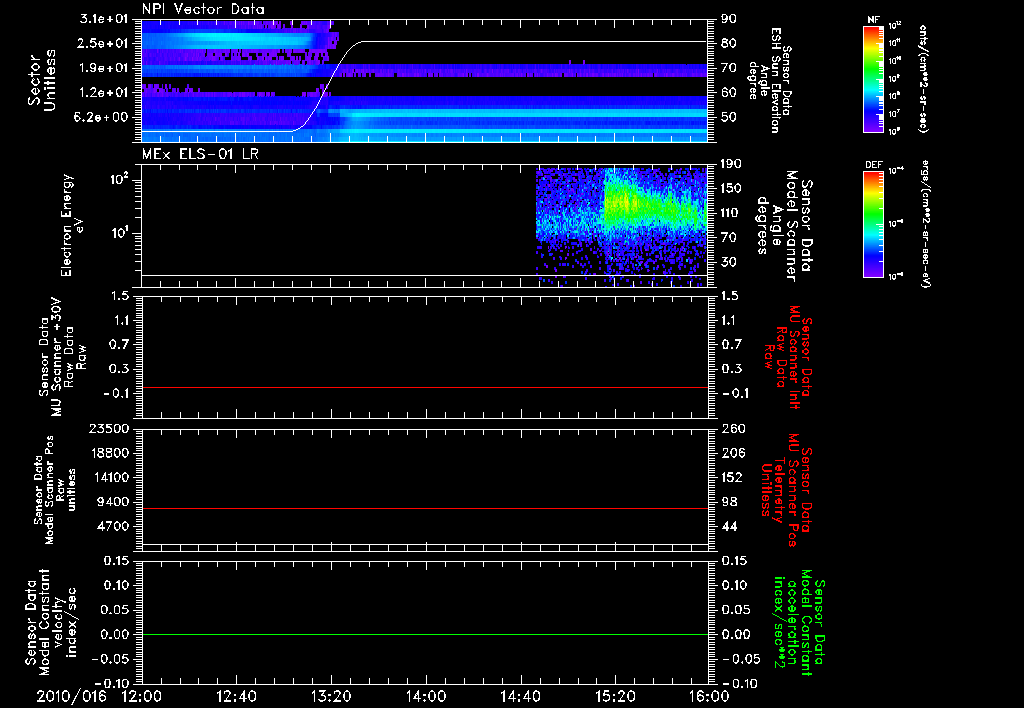
Task: Click the 16:00 time axis label
Action: (710, 696)
